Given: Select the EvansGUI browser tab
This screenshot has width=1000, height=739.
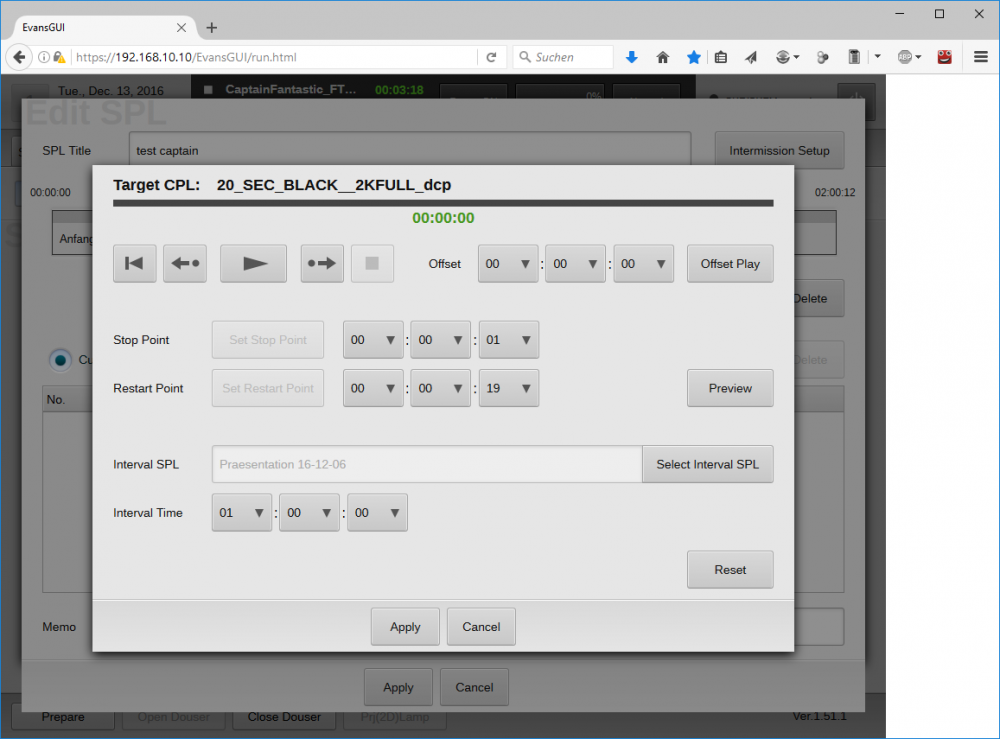Looking at the screenshot, I should pos(95,27).
